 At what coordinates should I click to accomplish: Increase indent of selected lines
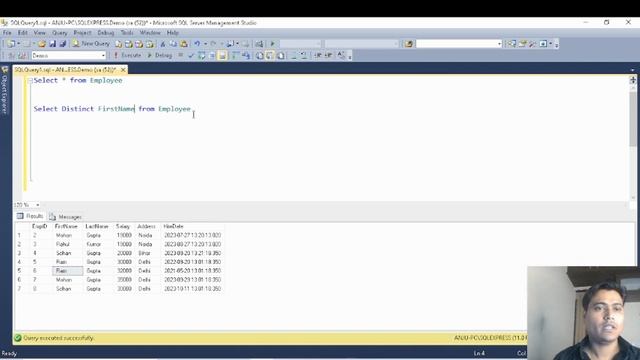(x=328, y=56)
